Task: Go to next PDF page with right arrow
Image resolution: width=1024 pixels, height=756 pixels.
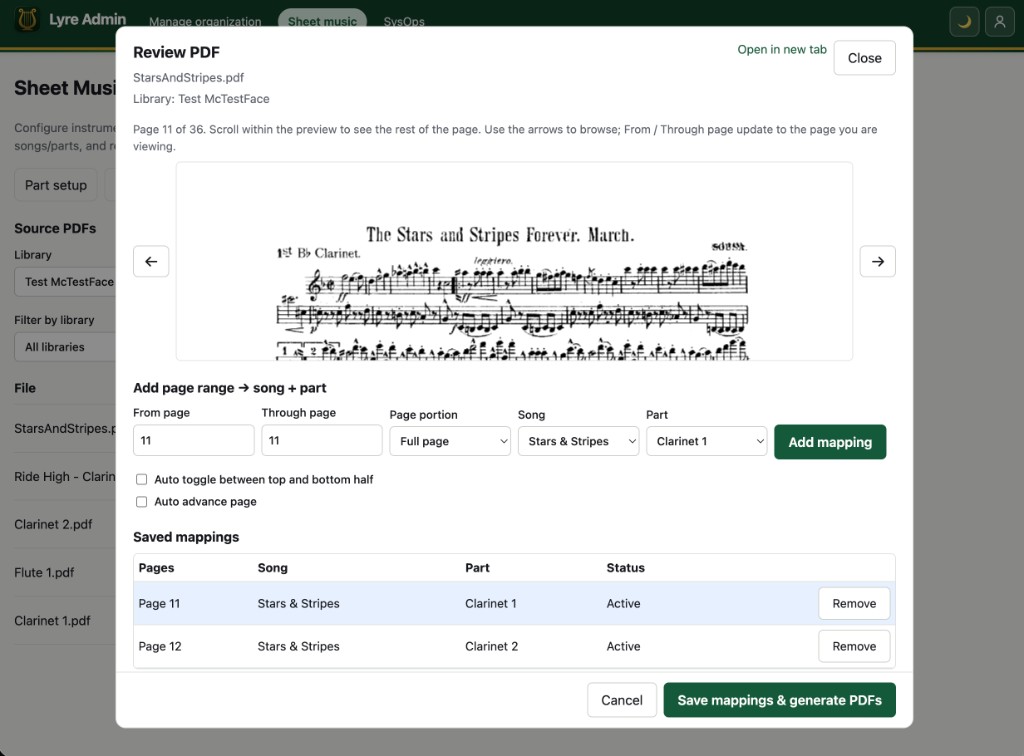Action: [878, 261]
